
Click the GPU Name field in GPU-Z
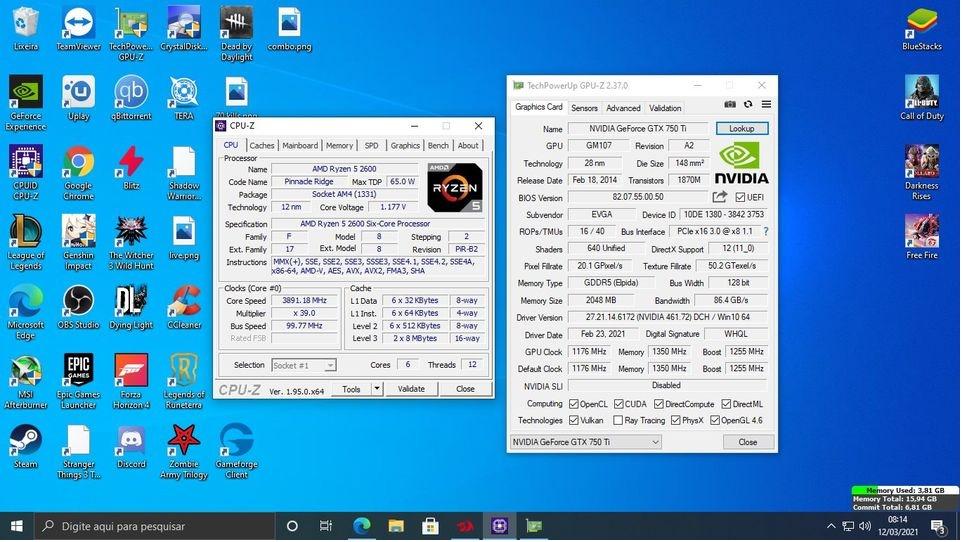coord(638,128)
